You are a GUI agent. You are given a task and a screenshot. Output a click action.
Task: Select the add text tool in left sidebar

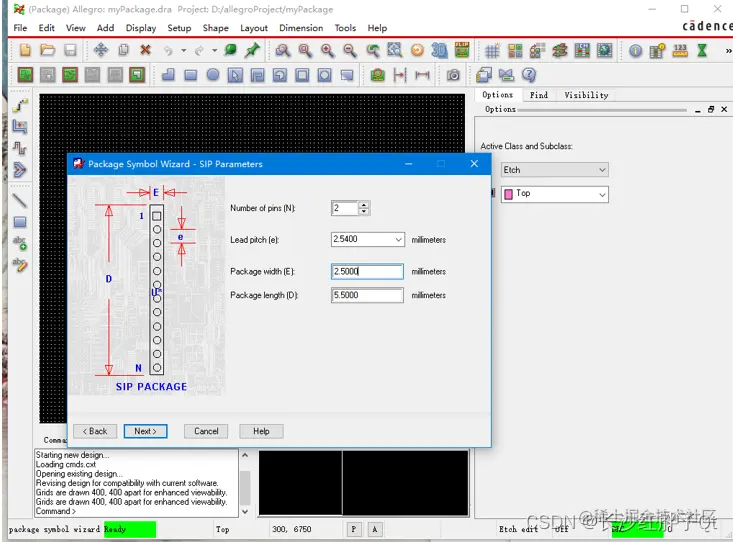(x=20, y=243)
